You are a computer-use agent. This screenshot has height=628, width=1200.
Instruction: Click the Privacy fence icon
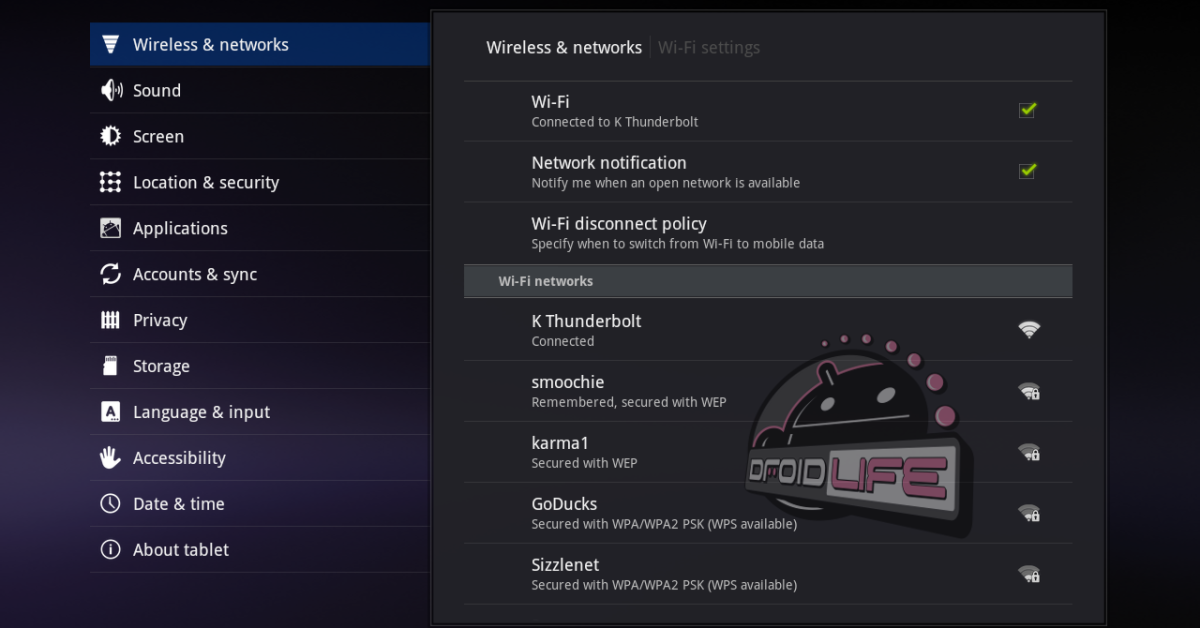(x=111, y=321)
